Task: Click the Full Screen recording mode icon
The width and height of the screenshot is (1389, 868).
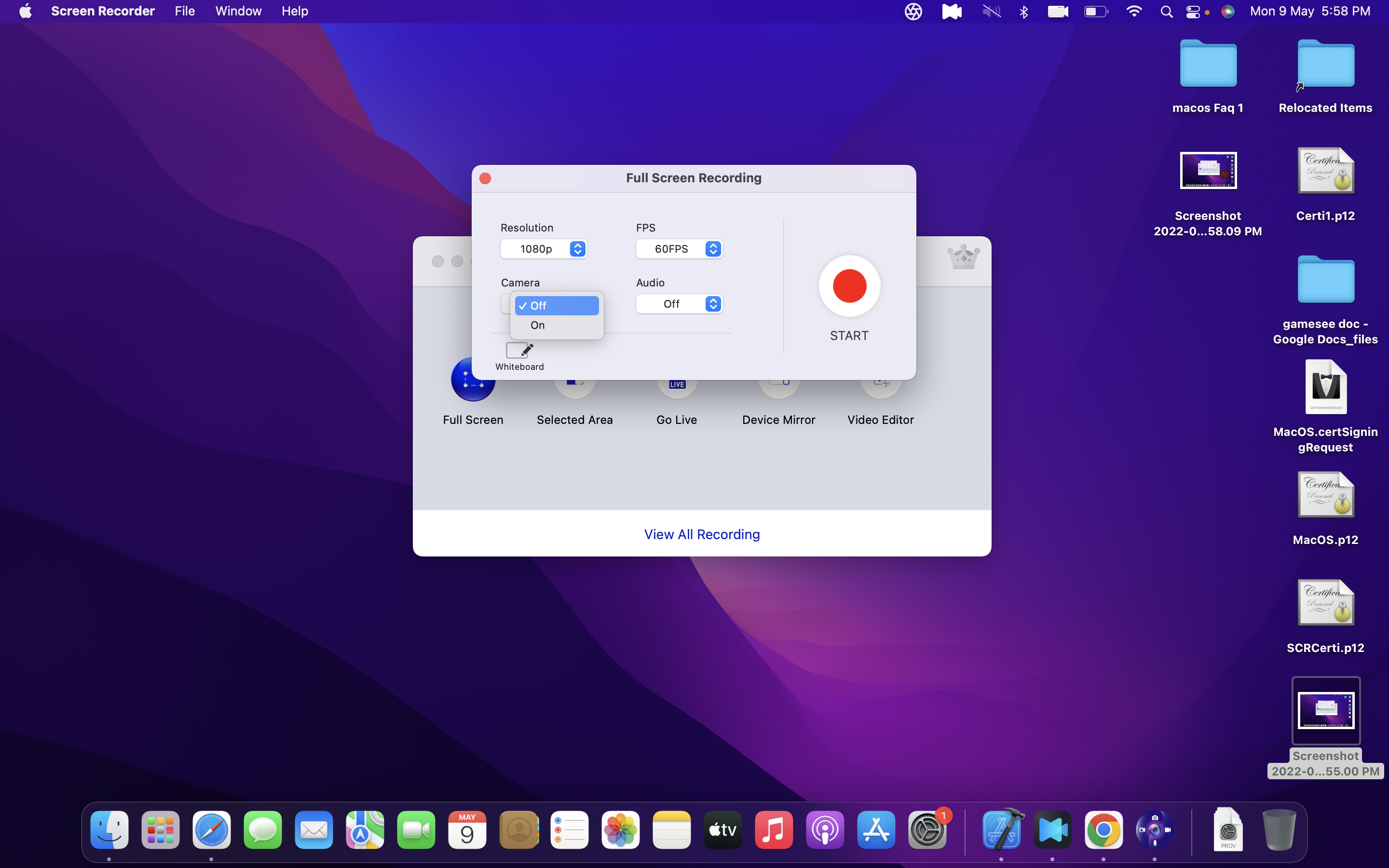Action: 473,380
